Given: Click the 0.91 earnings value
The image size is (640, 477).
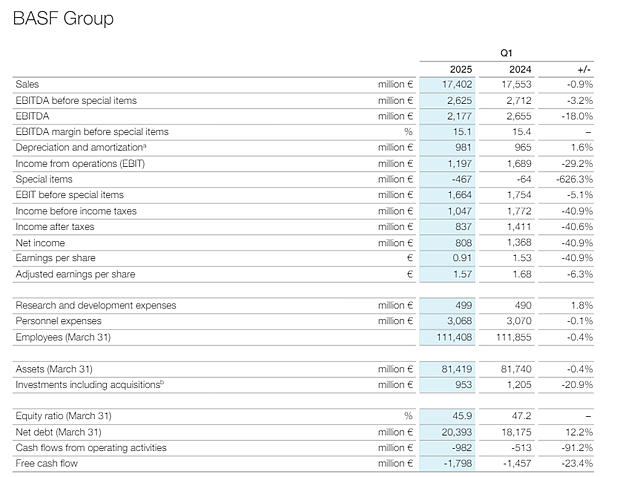Looking at the screenshot, I should (x=462, y=258).
